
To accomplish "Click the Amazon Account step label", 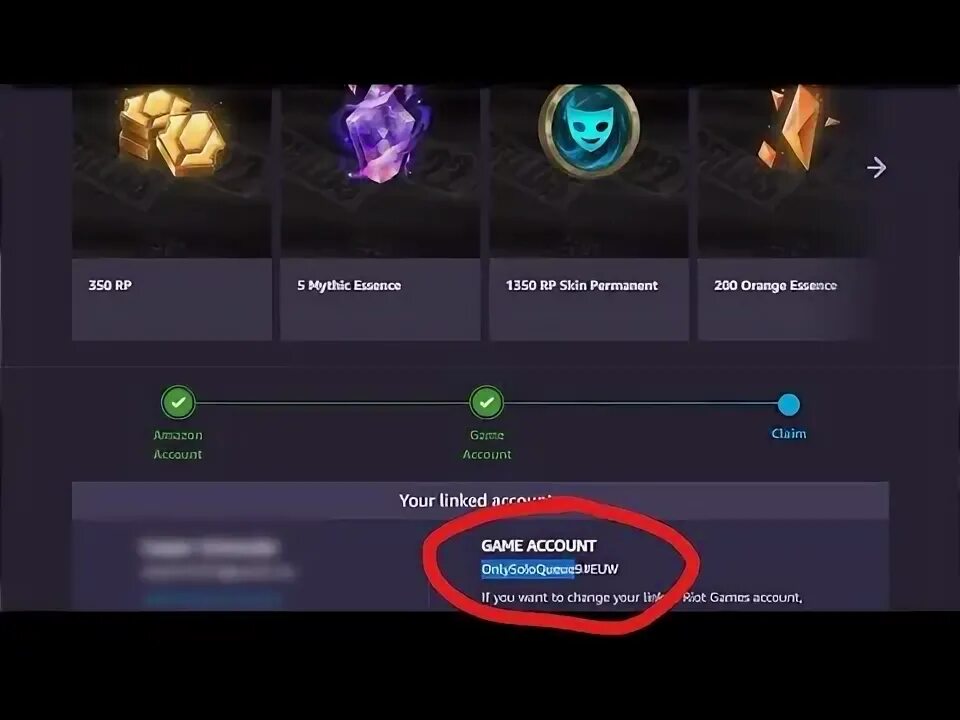I will (178, 444).
